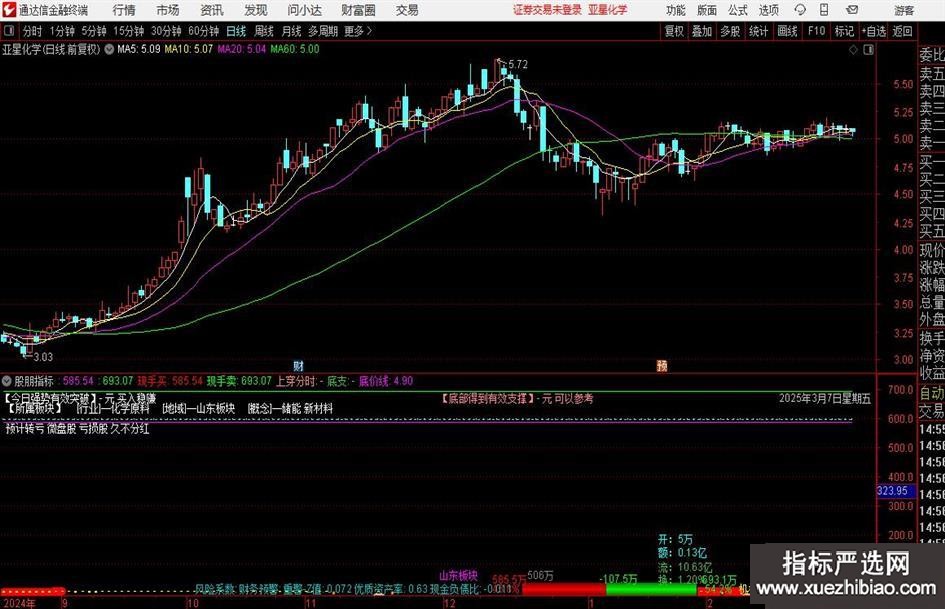Open the 交易 menu
The image size is (945, 609).
pyautogui.click(x=407, y=10)
